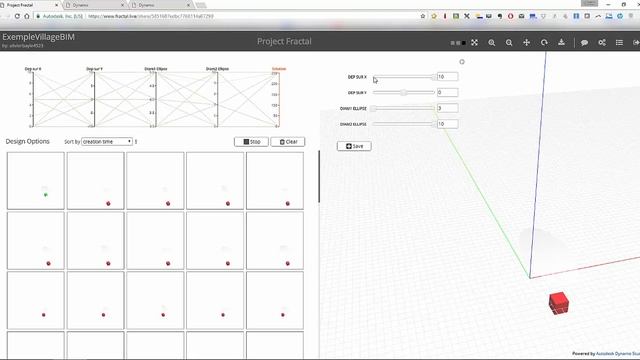Close the Project Fractal browser tab

click(x=56, y=5)
